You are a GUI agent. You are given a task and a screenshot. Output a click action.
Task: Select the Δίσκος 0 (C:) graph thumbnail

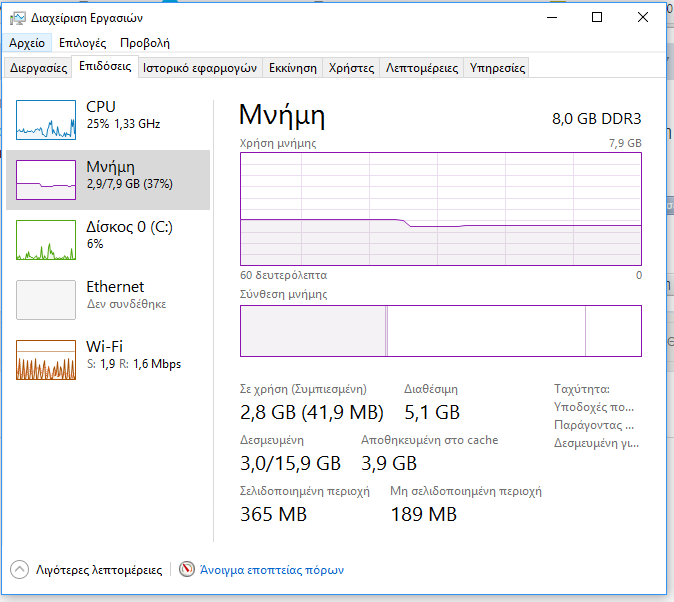pyautogui.click(x=46, y=240)
